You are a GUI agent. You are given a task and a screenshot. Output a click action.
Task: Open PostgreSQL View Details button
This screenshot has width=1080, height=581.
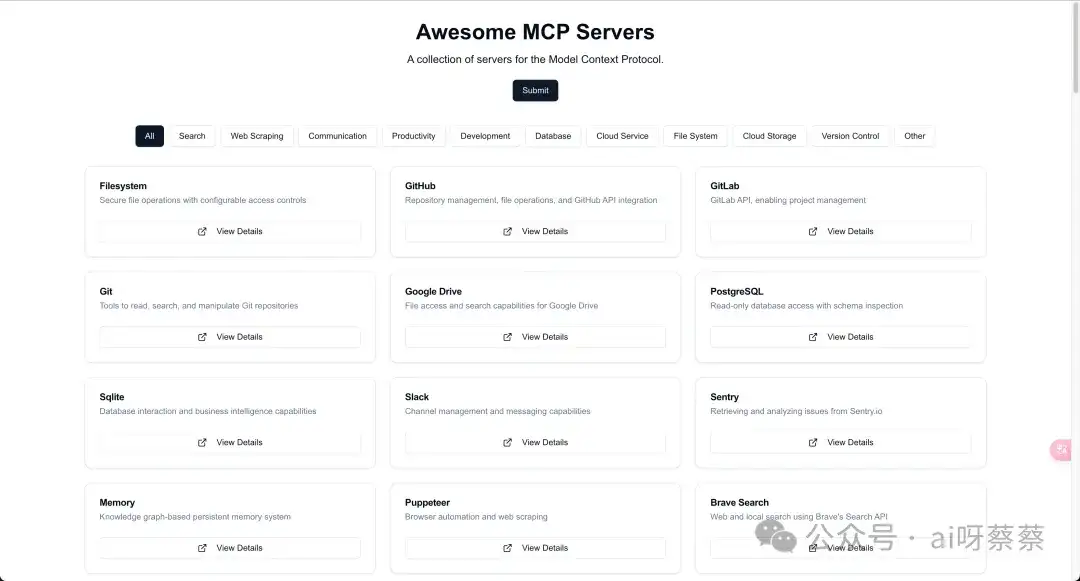point(840,337)
